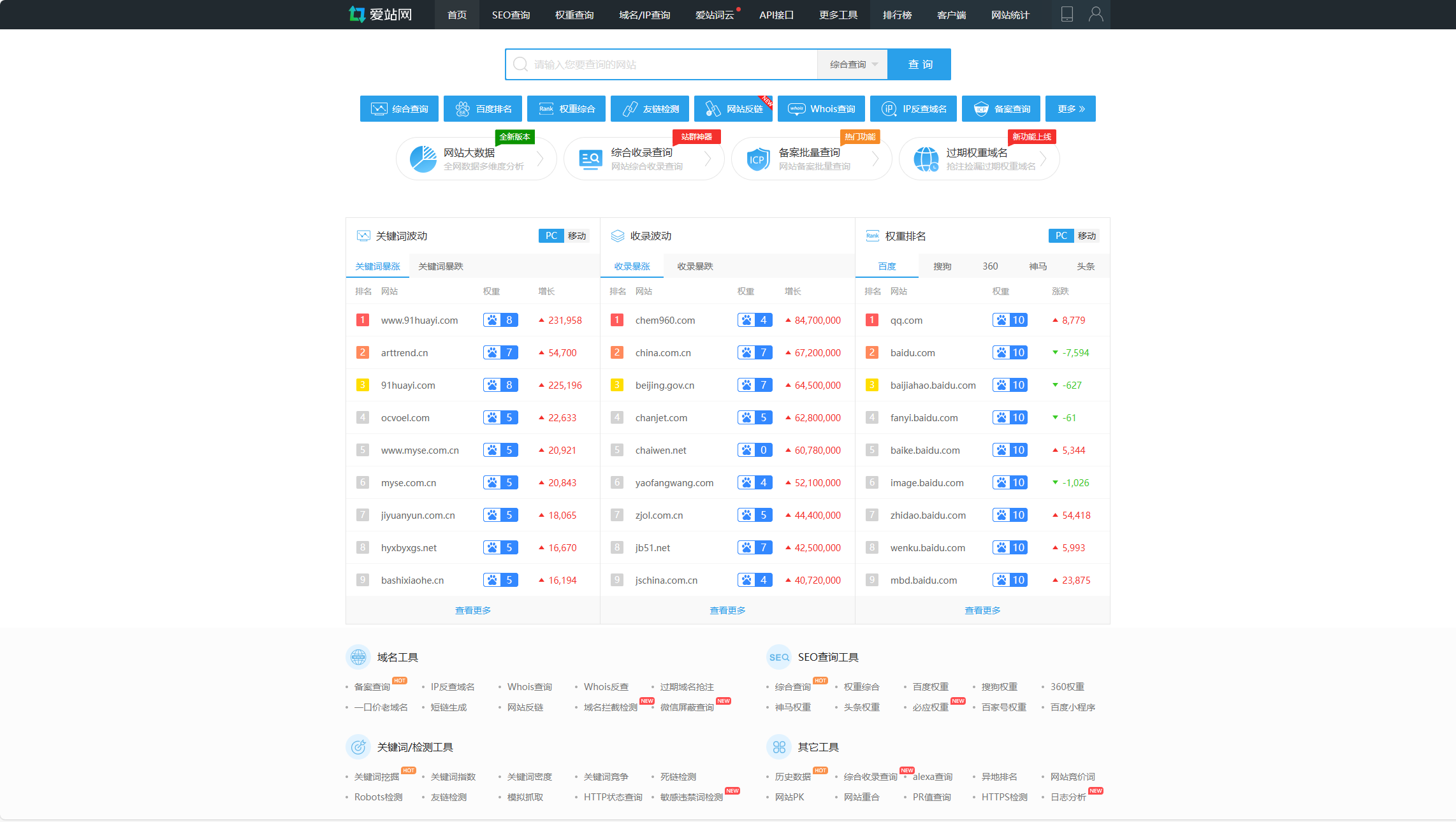Open 网站大数据 pie chart card

tap(476, 159)
